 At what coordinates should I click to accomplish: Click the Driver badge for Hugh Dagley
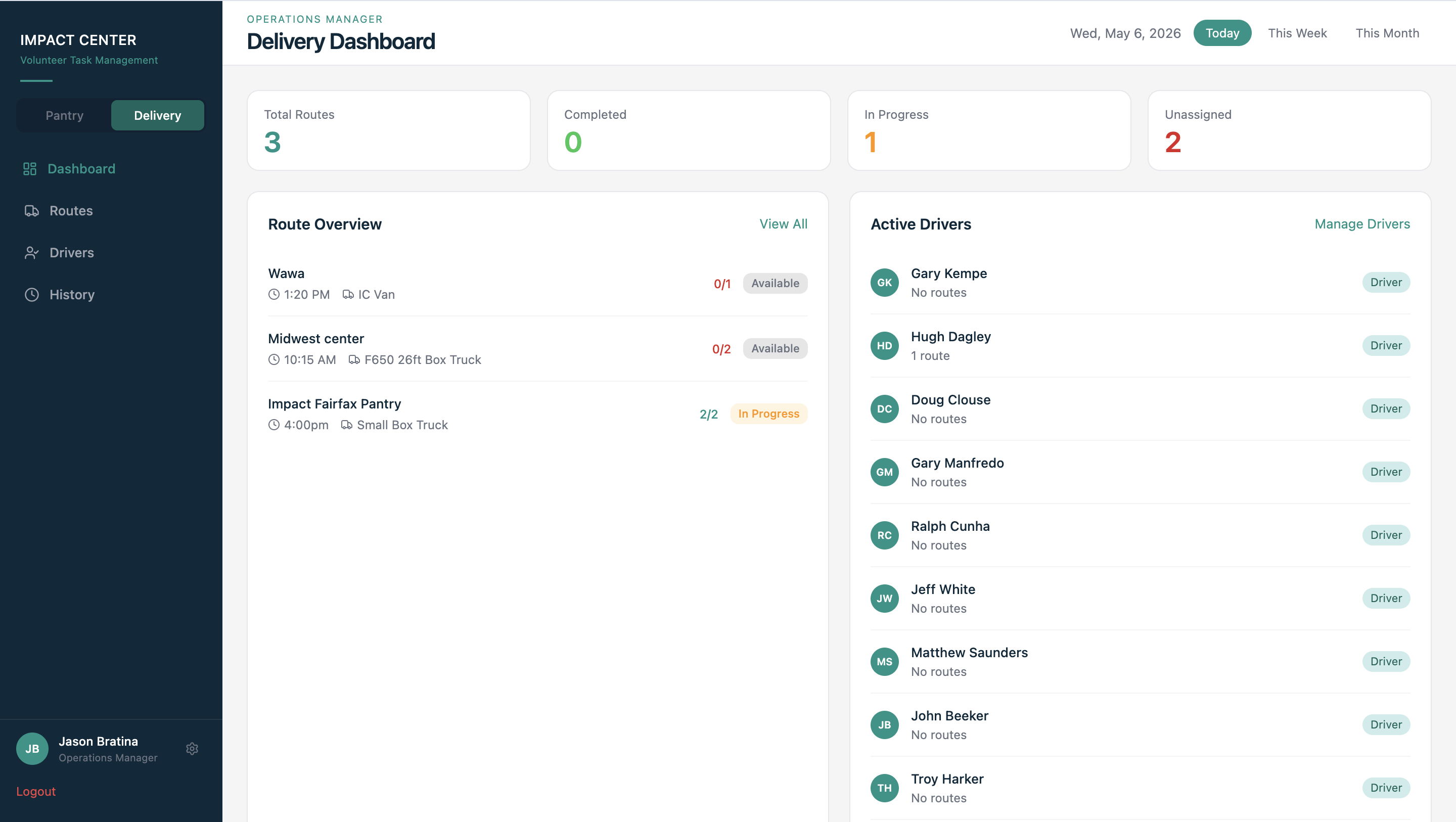pos(1386,345)
